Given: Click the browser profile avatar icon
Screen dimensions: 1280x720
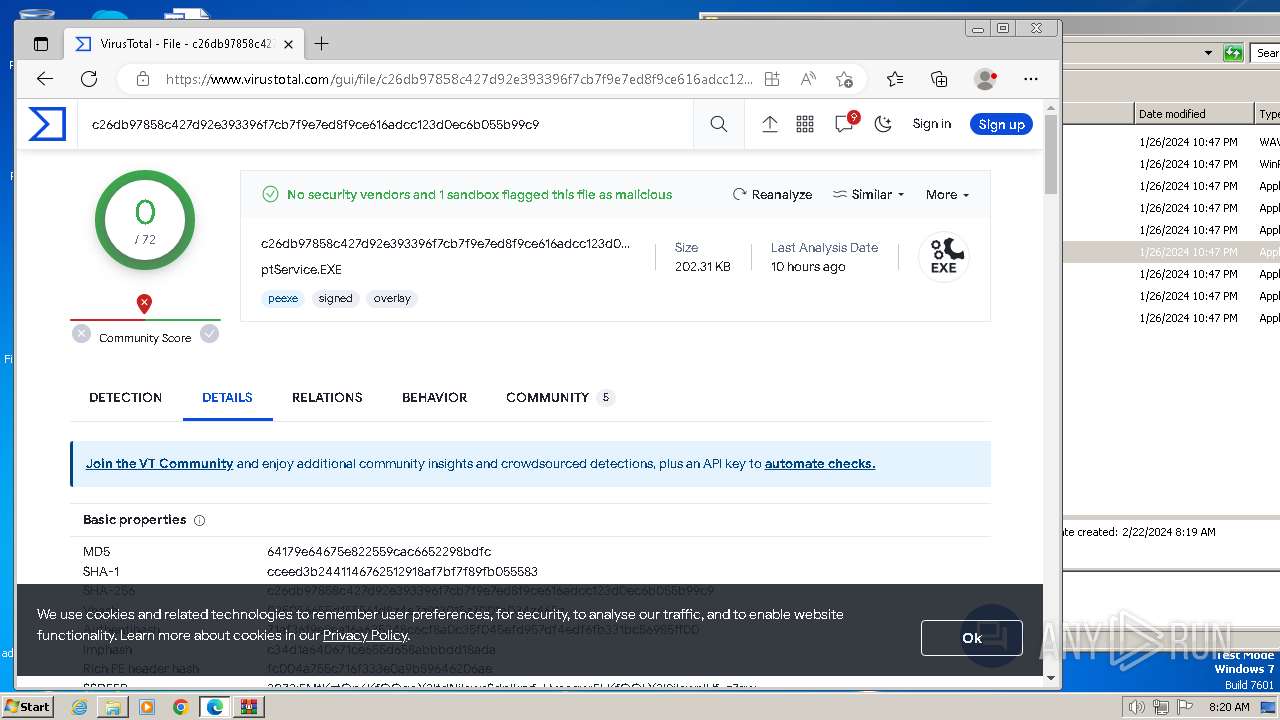Looking at the screenshot, I should [985, 79].
